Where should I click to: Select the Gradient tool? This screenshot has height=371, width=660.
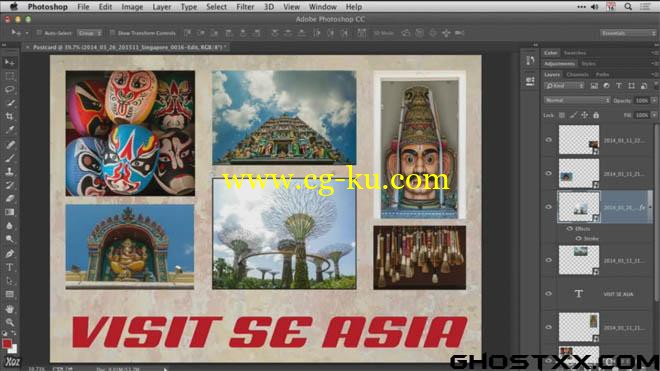9,212
